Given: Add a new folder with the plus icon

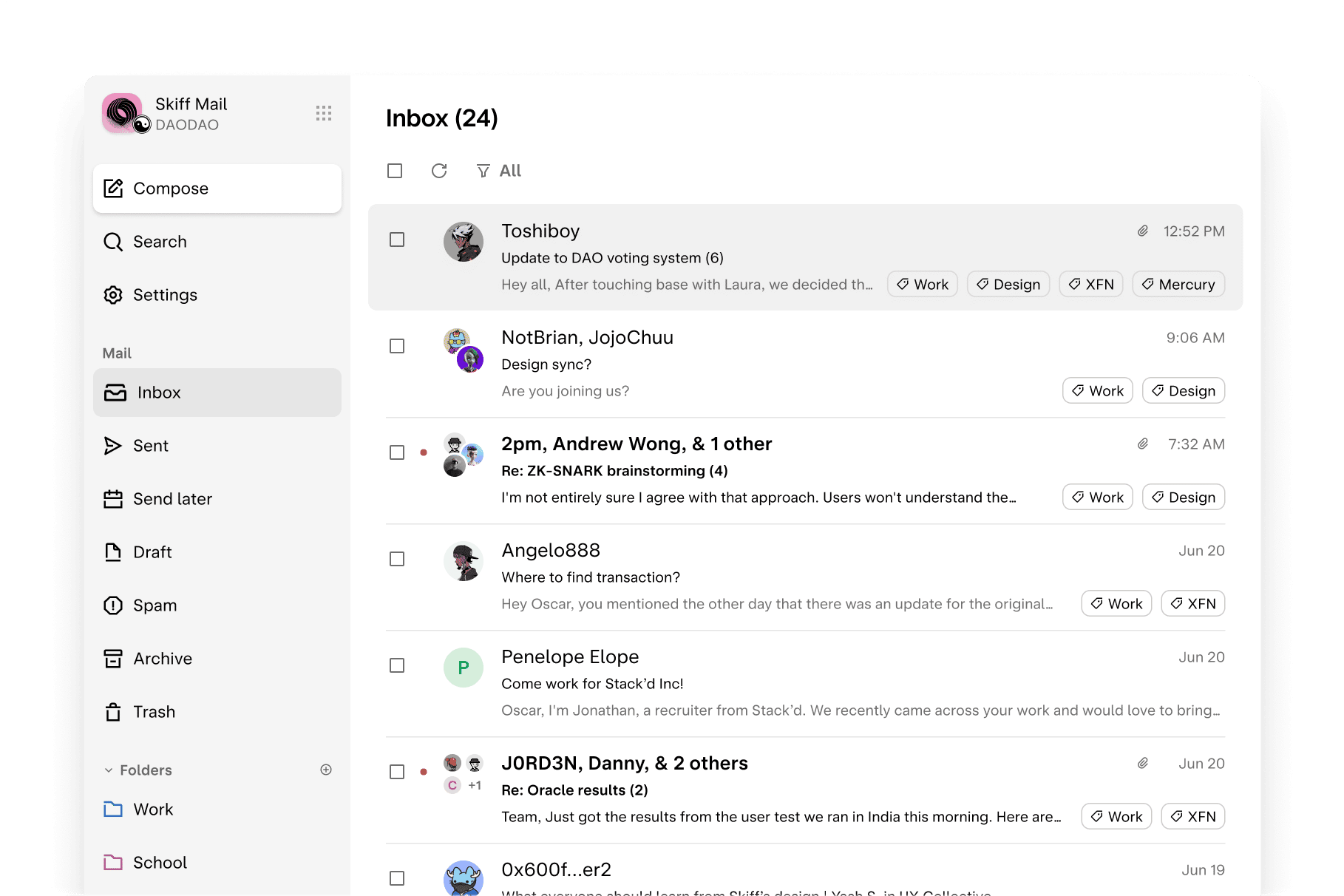Looking at the screenshot, I should (326, 770).
